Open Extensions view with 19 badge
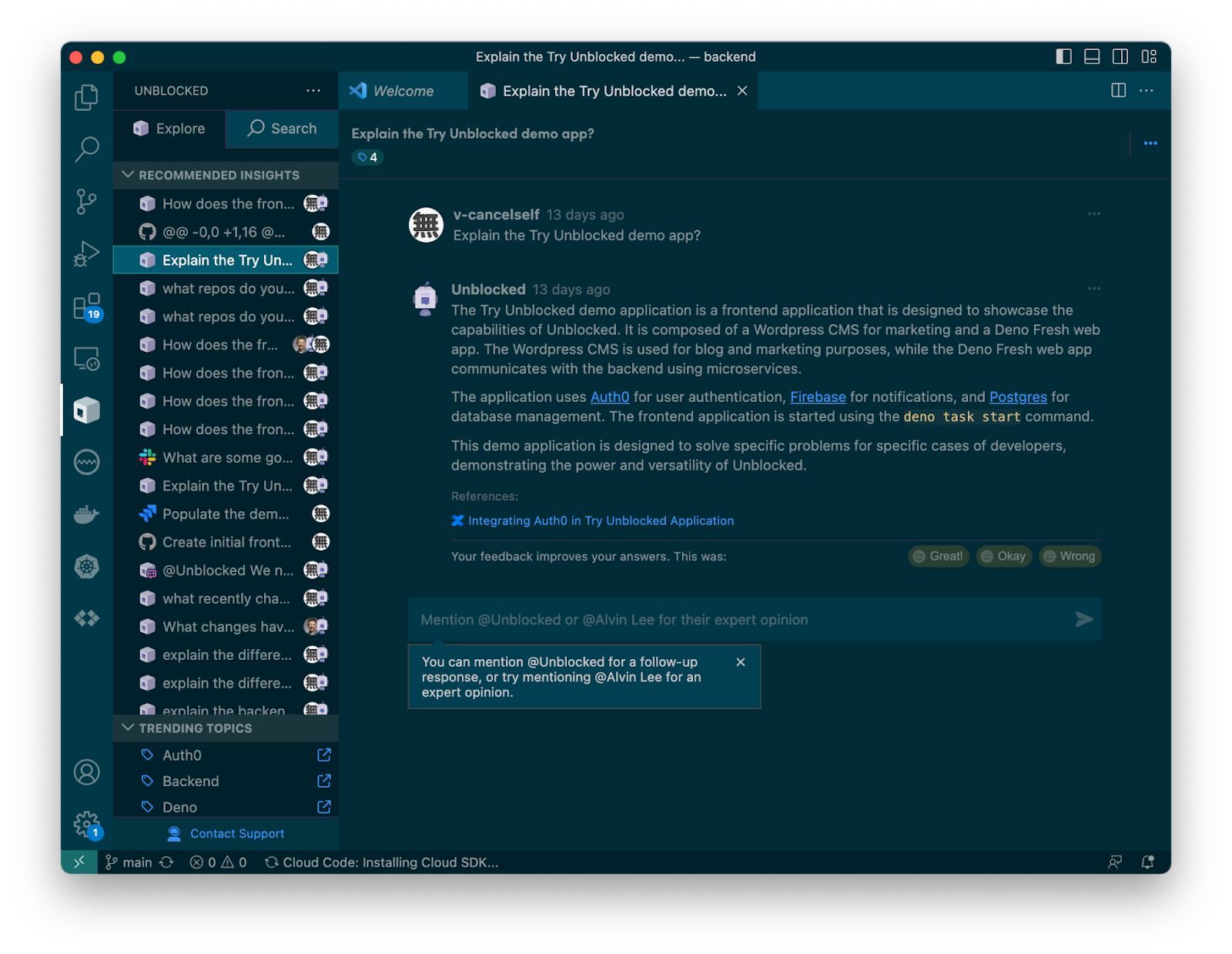The image size is (1232, 954). (x=86, y=306)
